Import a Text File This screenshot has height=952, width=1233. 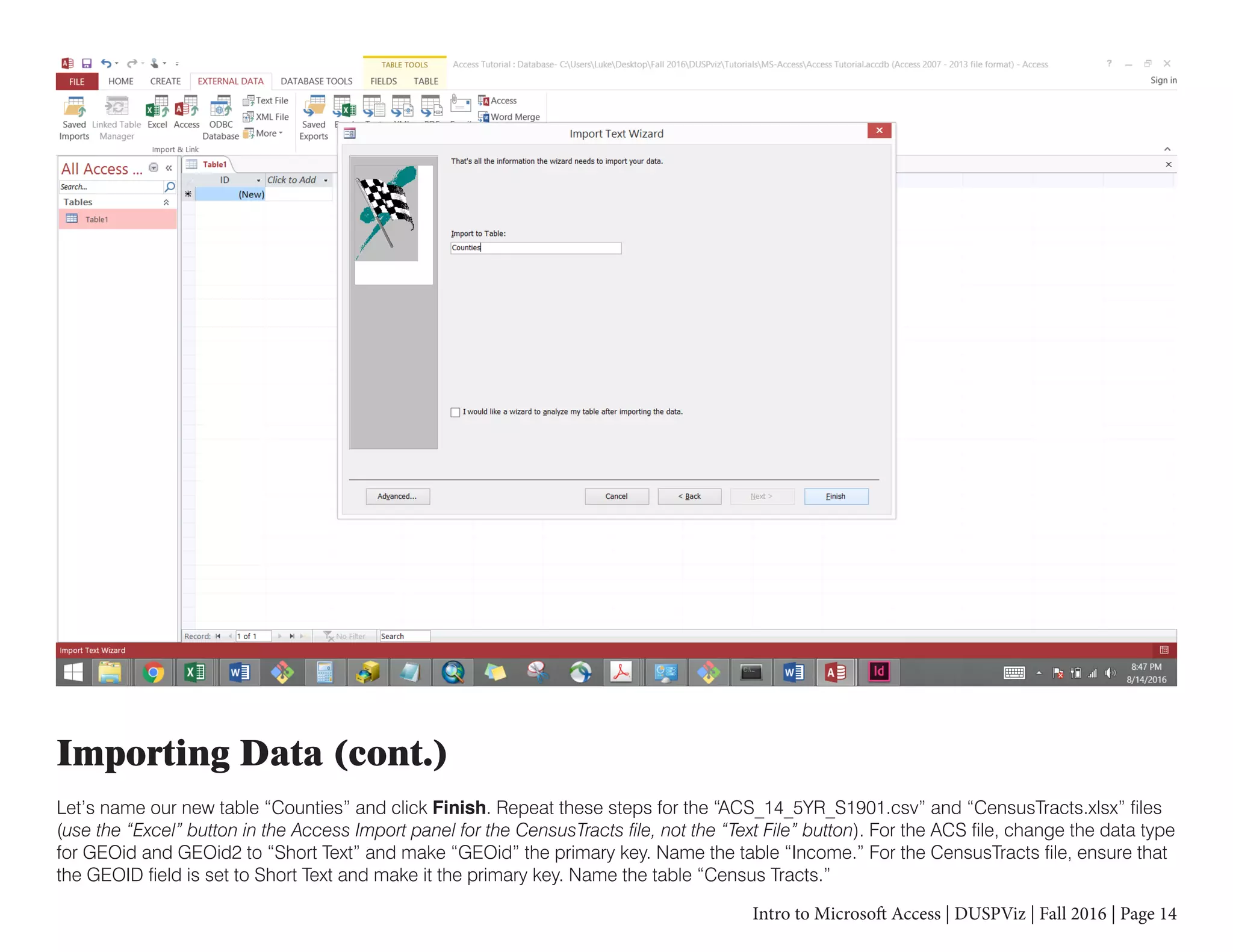point(266,100)
